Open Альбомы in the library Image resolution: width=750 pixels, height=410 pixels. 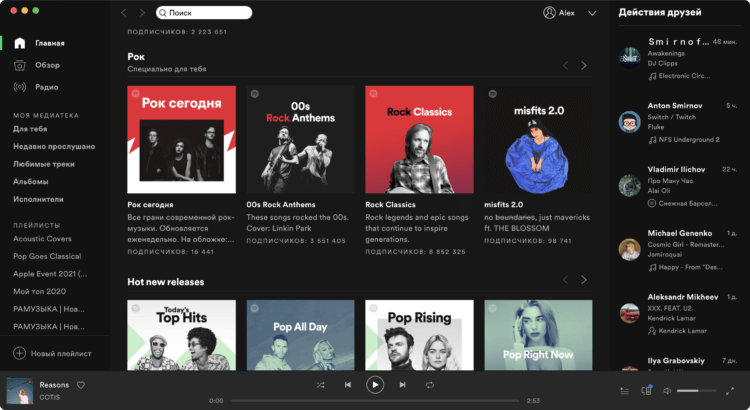[31, 182]
